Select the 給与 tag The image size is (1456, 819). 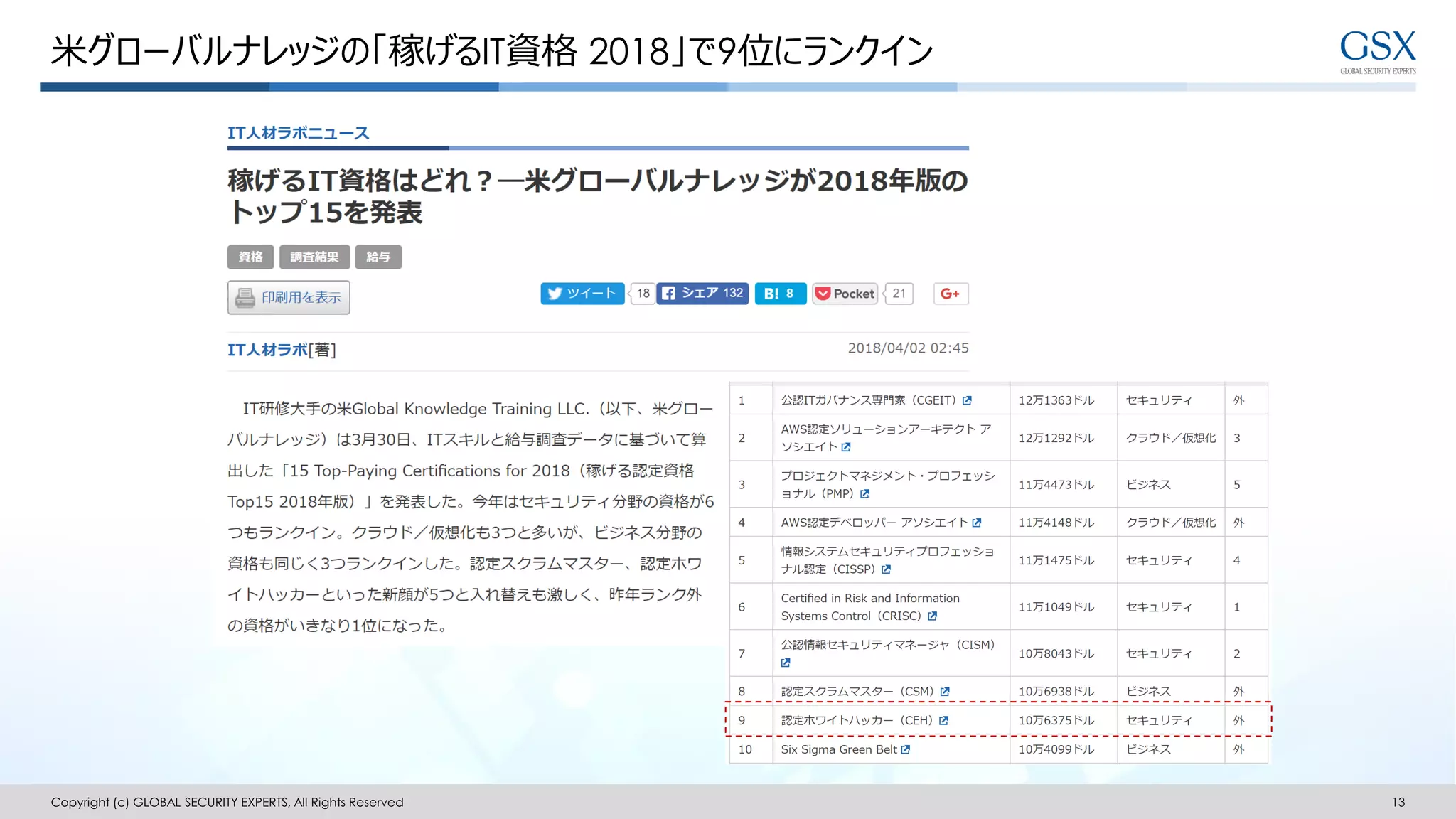pyautogui.click(x=378, y=257)
